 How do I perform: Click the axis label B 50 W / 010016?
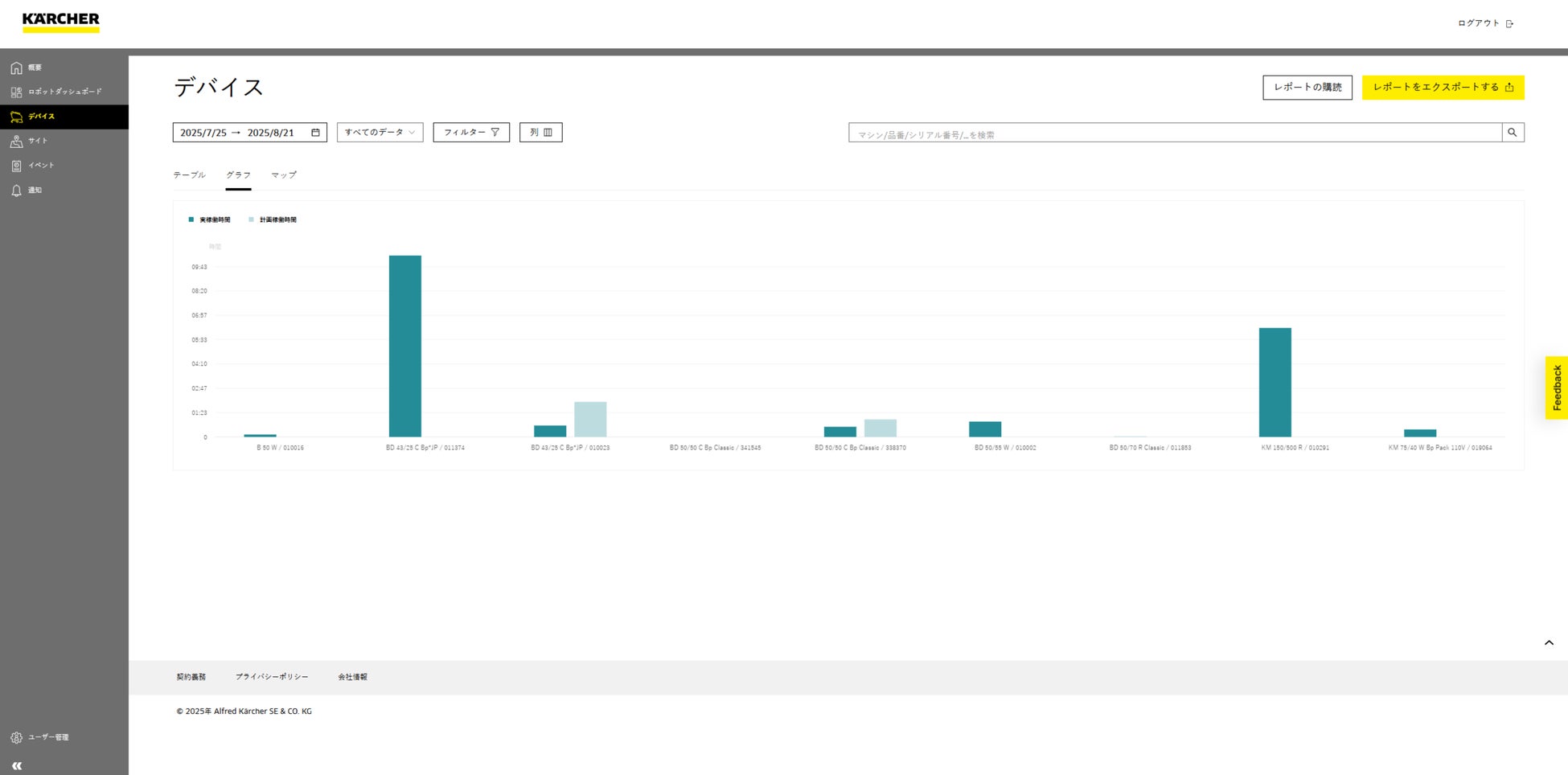click(x=281, y=448)
